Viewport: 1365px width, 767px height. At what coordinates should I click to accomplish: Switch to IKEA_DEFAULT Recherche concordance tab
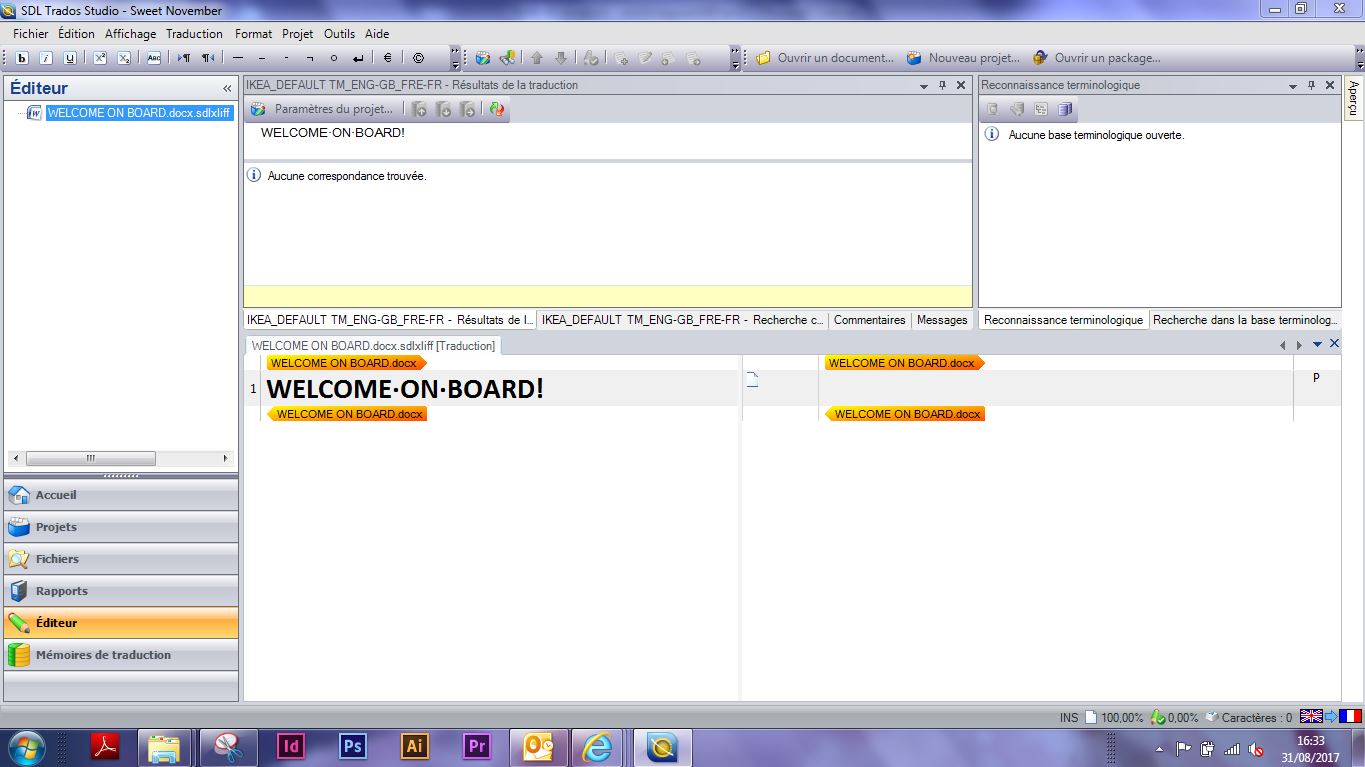tap(682, 320)
